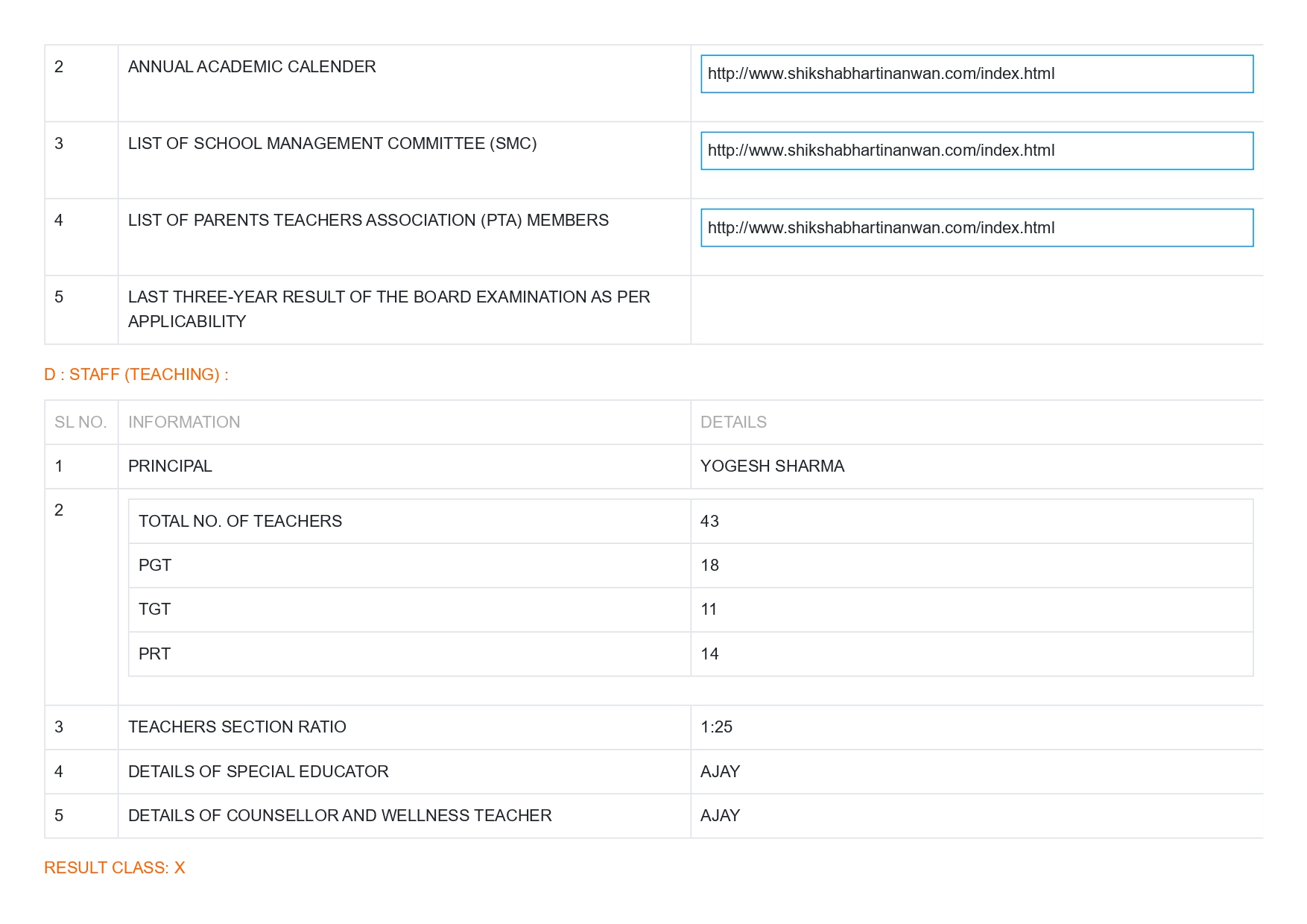Select the School Management Committee URL field
The image size is (1307, 924).
(x=976, y=151)
